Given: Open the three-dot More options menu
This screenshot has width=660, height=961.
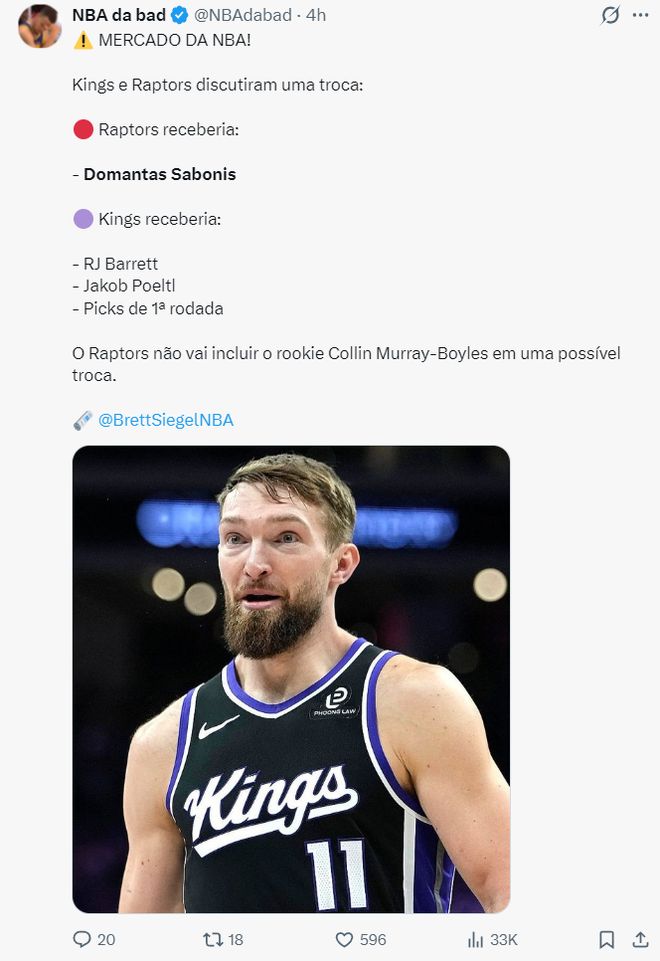Looking at the screenshot, I should (640, 15).
